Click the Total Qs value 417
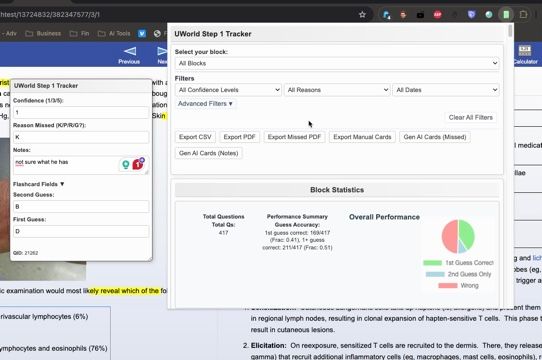This screenshot has width=542, height=360. point(223,233)
